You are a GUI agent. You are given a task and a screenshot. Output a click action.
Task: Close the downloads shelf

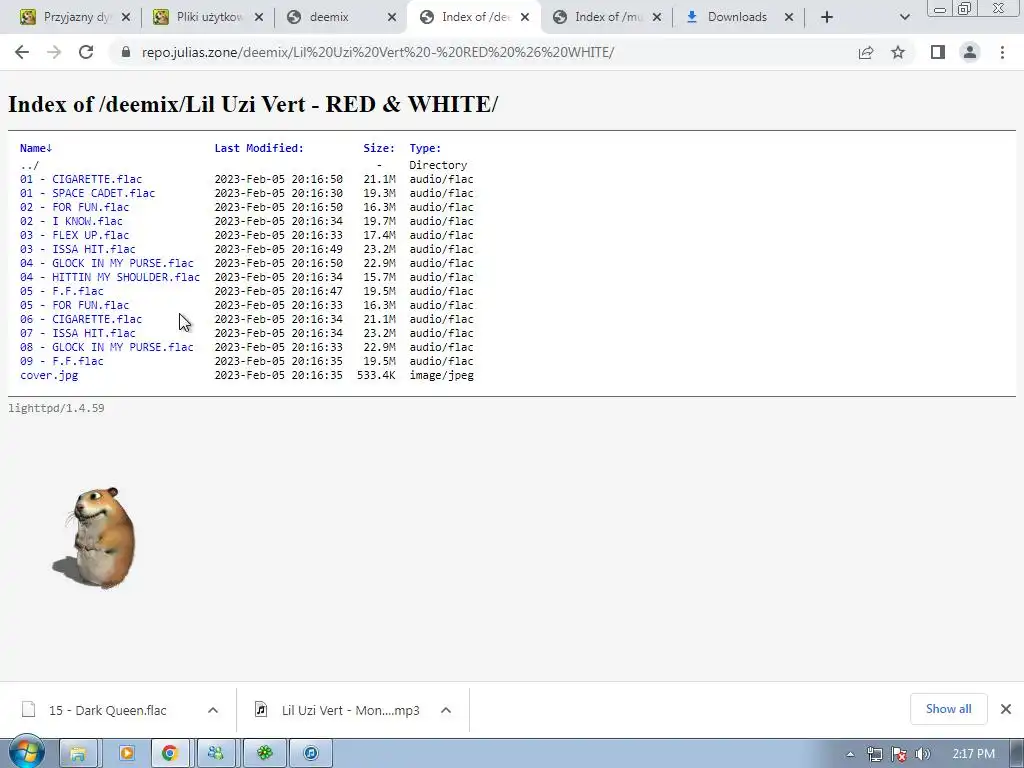[x=1006, y=709]
